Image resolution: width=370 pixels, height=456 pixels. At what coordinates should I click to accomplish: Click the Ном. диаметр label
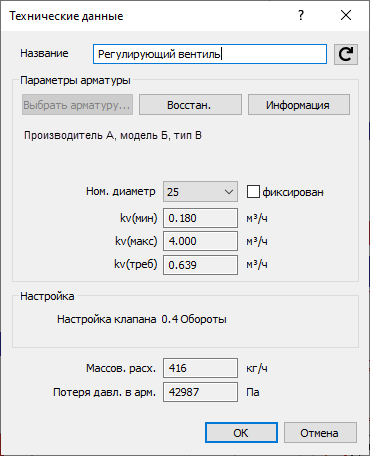point(121,192)
